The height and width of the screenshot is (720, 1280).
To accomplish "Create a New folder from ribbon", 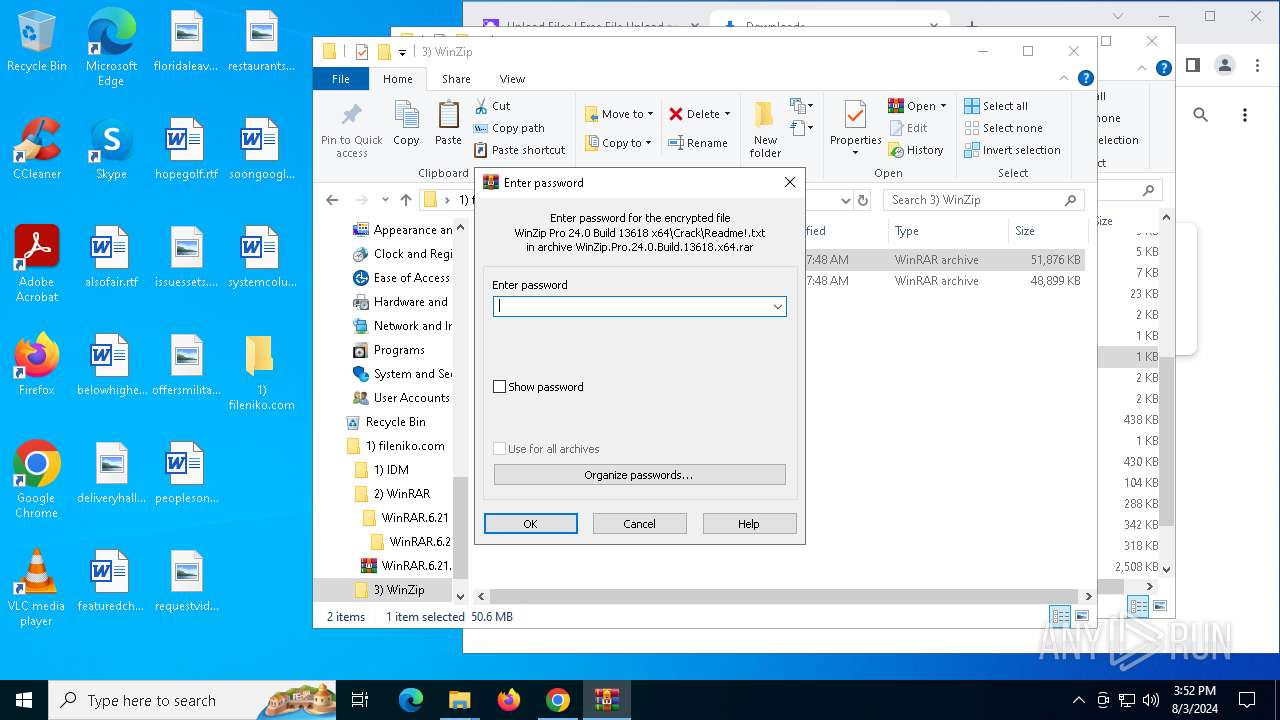I will point(765,128).
